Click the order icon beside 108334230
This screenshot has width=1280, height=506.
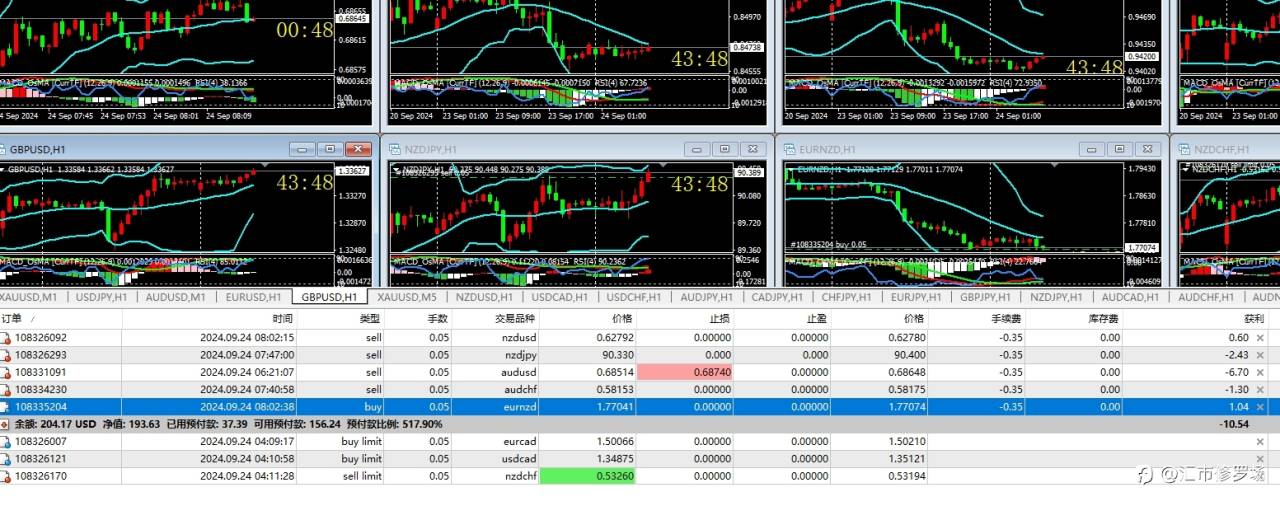pyautogui.click(x=6, y=389)
